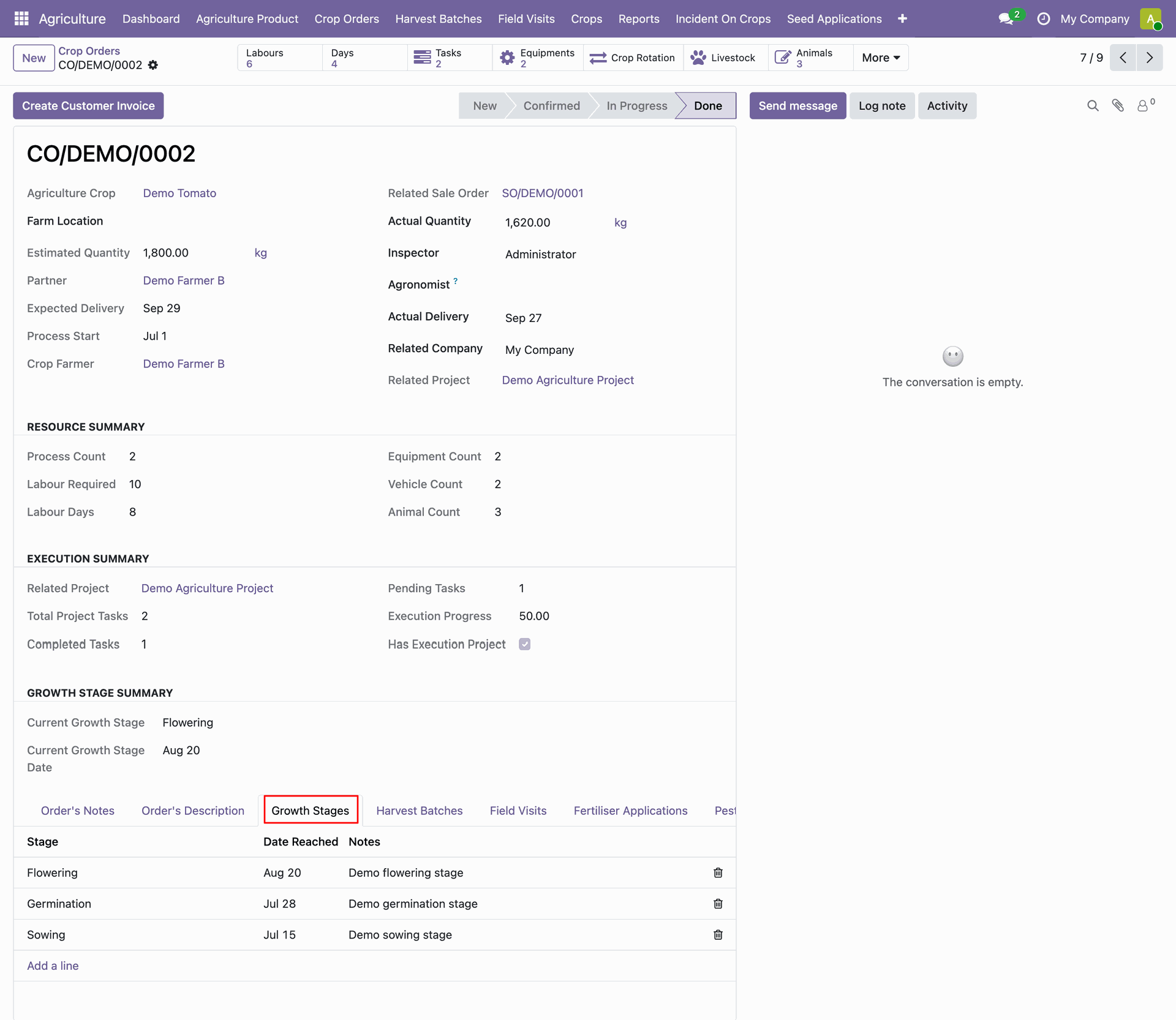This screenshot has height=1020, width=1176.
Task: Open Crop Orders menu
Action: tap(347, 19)
